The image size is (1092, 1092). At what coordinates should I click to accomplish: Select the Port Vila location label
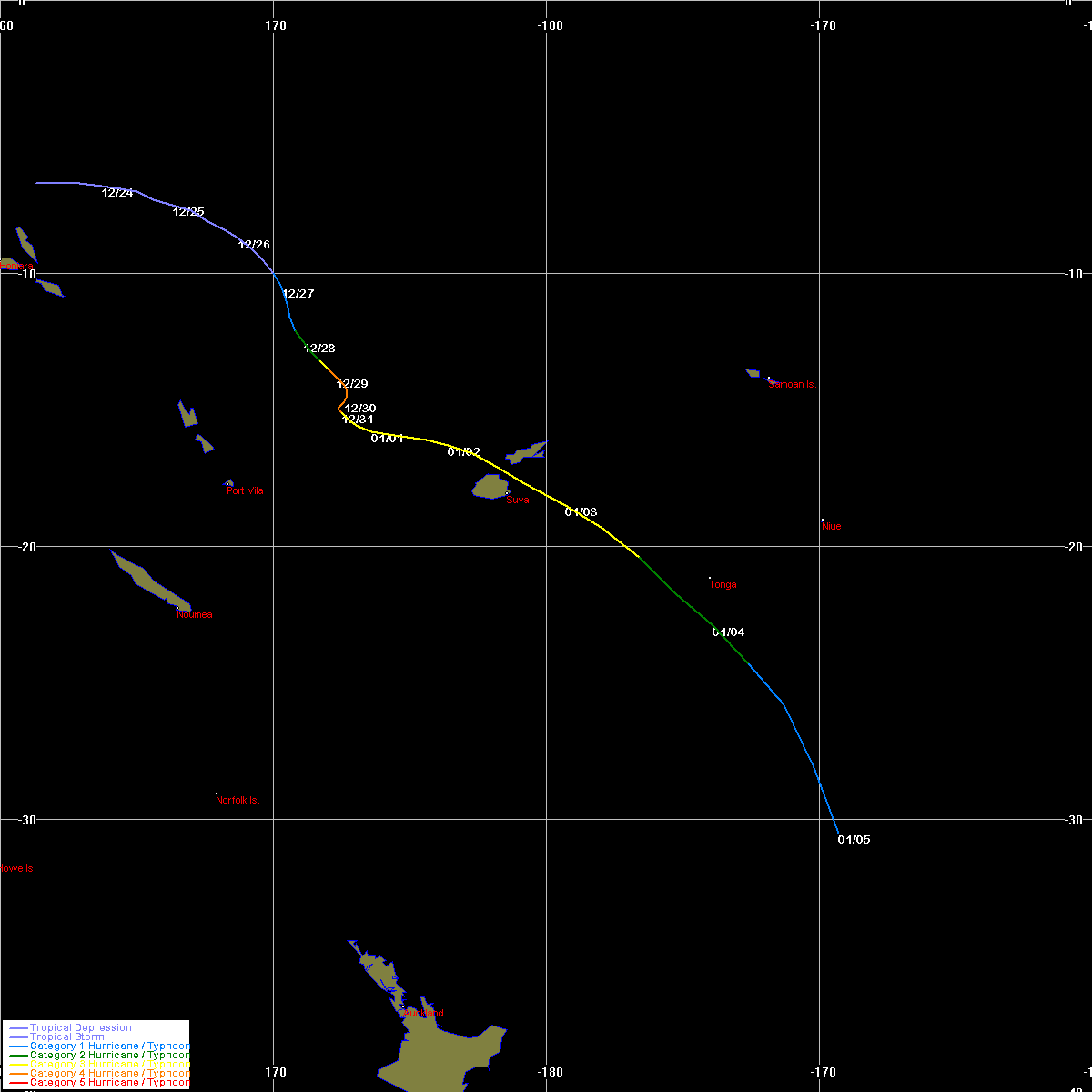pyautogui.click(x=246, y=491)
